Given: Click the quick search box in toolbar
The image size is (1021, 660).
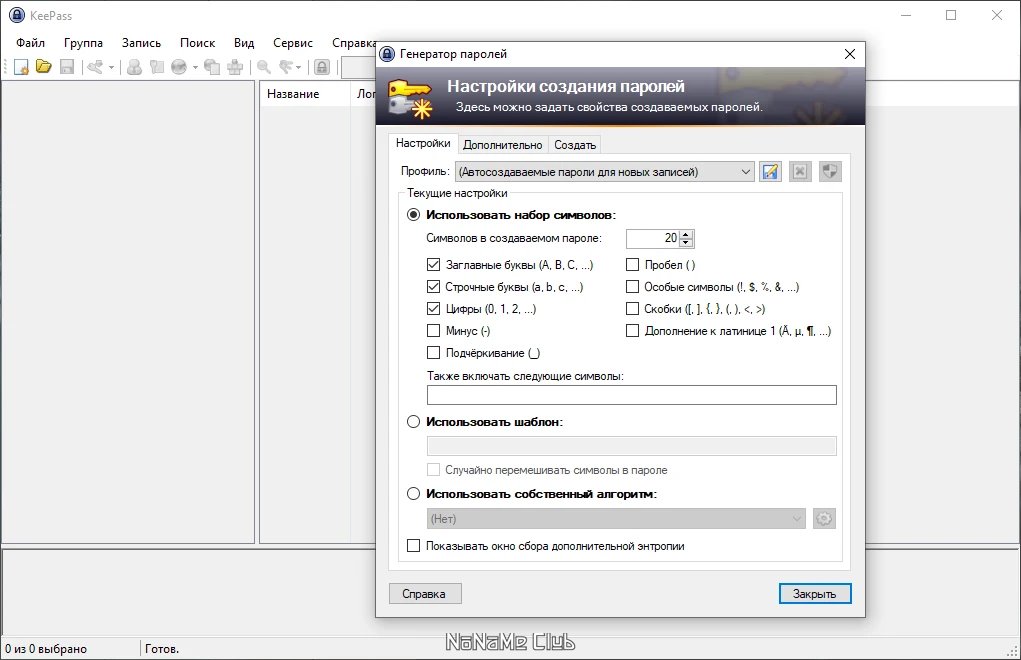Looking at the screenshot, I should (x=359, y=67).
